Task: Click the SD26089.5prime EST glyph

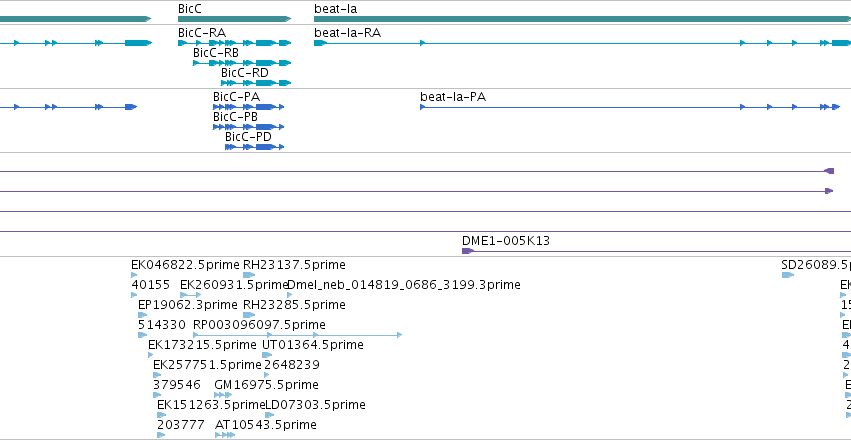Action: [788, 275]
